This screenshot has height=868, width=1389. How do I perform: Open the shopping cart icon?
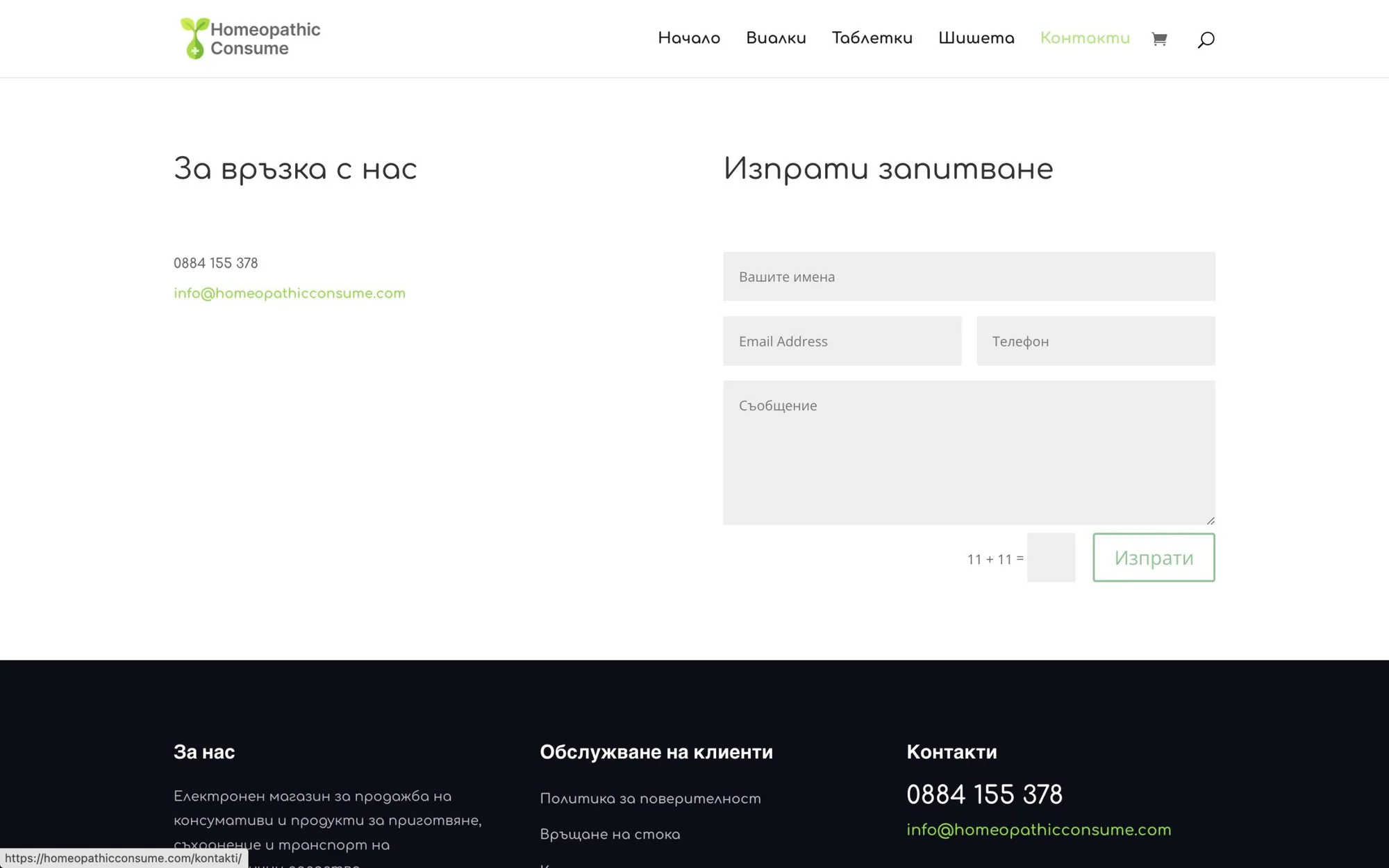click(x=1158, y=39)
